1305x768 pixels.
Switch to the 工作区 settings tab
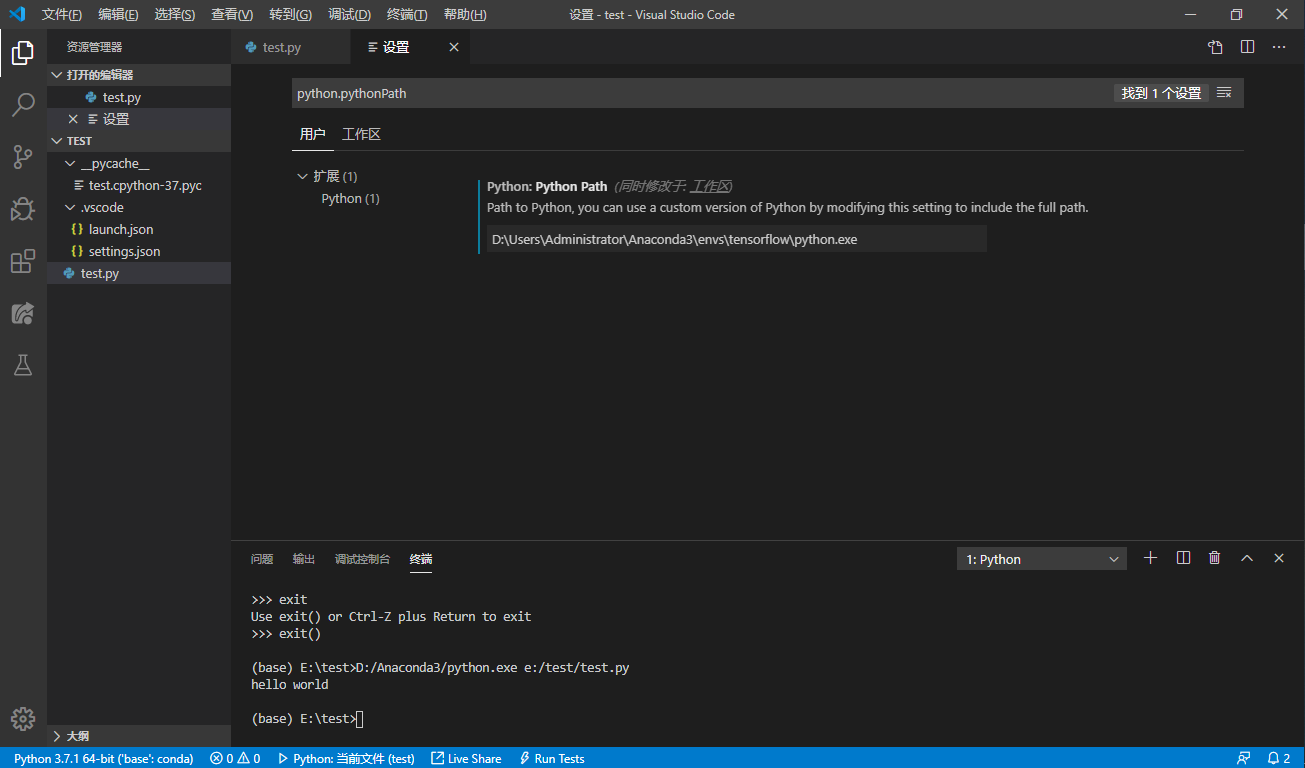pos(362,133)
